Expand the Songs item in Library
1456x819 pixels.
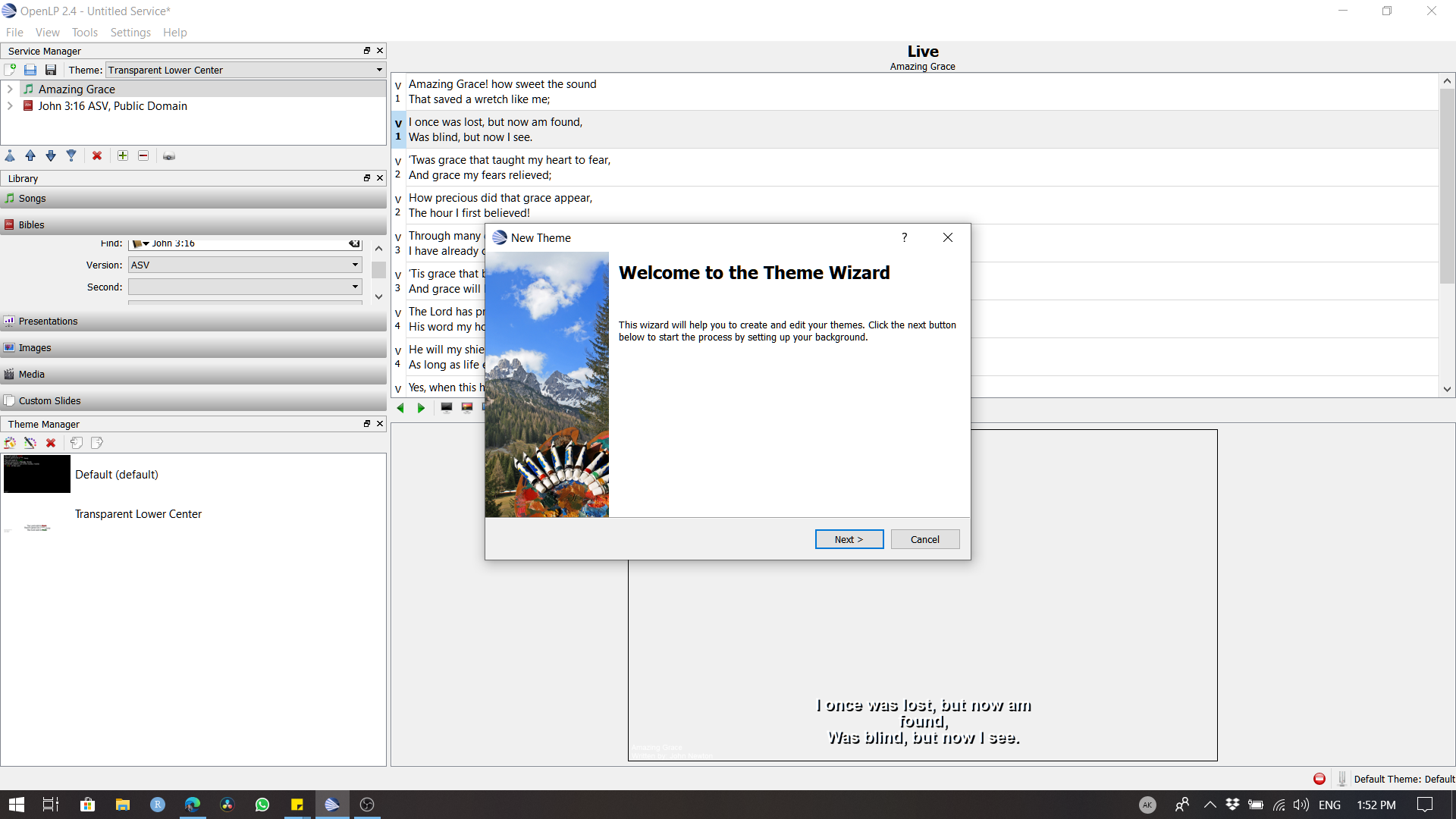click(x=194, y=198)
